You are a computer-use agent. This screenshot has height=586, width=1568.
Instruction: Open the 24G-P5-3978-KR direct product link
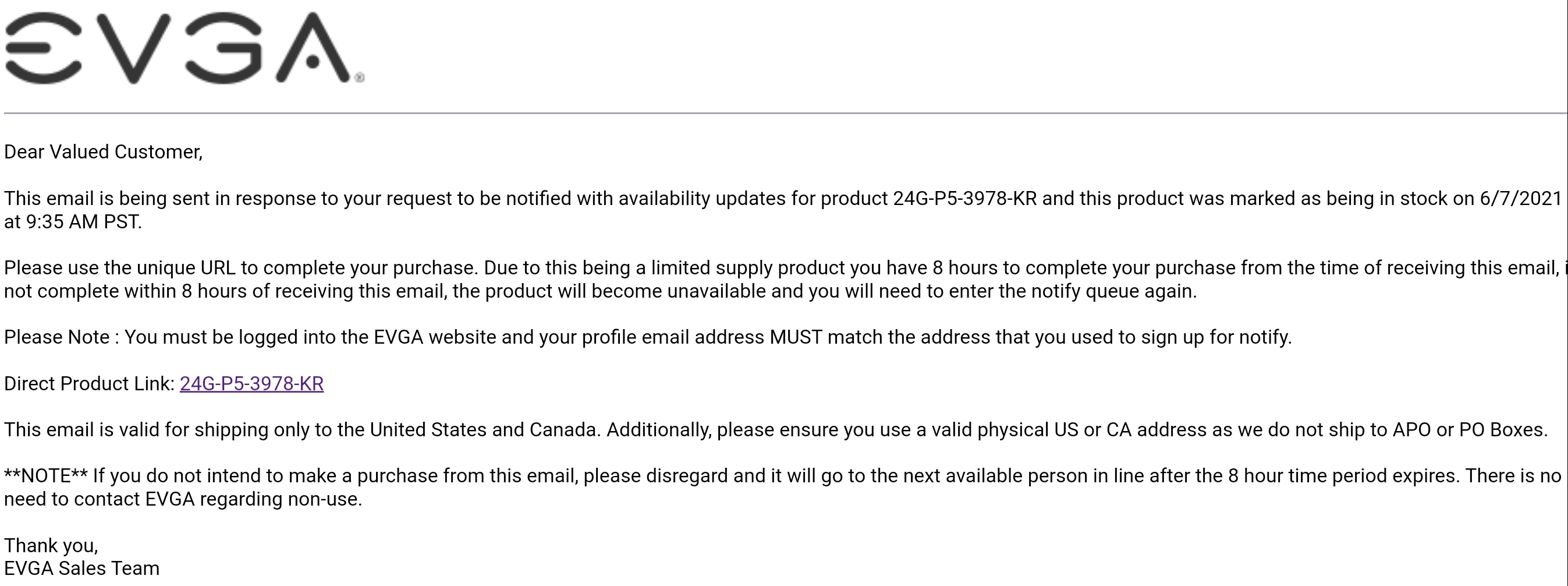click(x=251, y=384)
